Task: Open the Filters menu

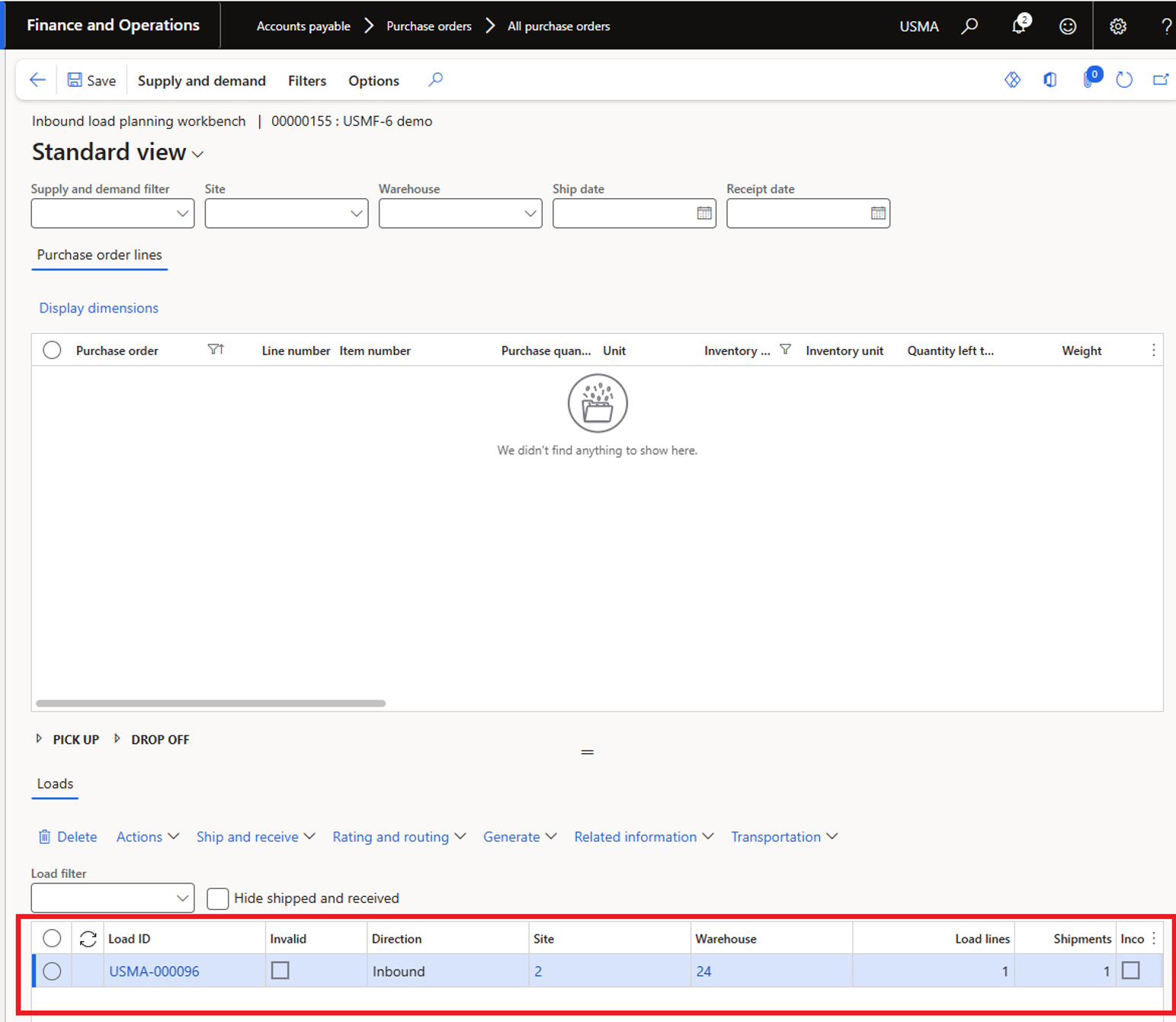Action: coord(307,80)
